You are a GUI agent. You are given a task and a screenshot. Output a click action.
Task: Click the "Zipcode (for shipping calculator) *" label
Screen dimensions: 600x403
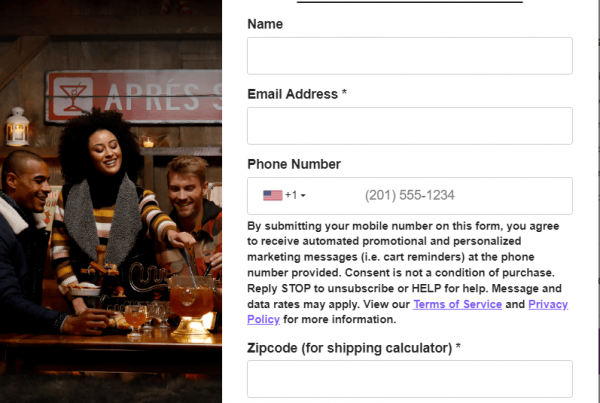[354, 348]
